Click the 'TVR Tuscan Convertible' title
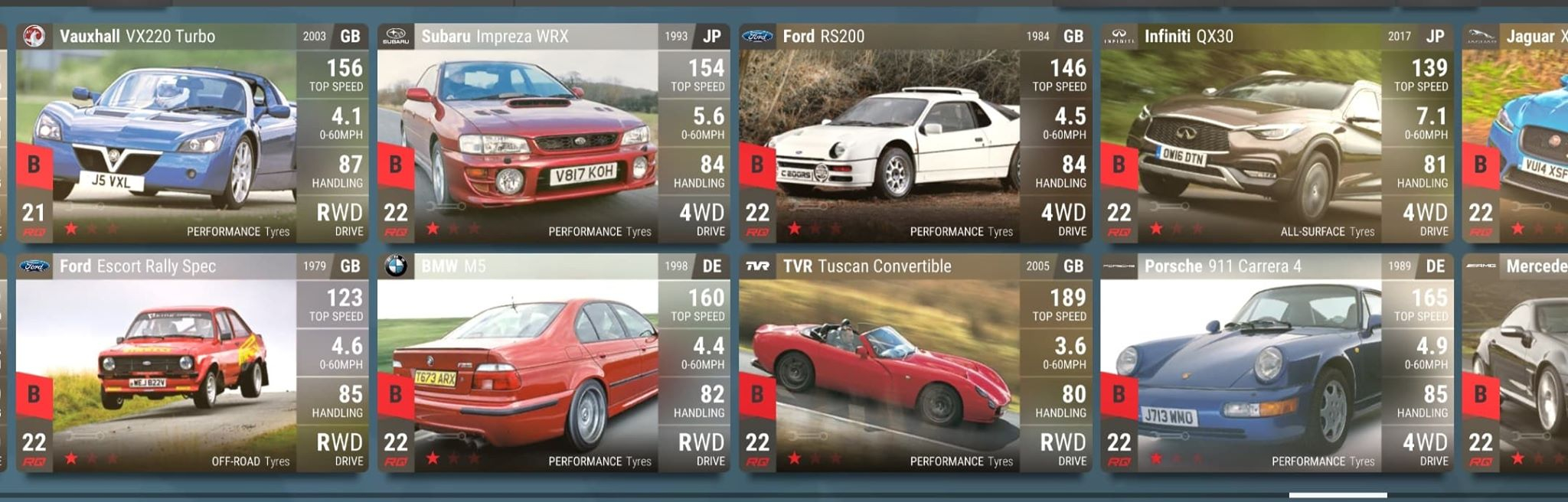Viewport: 1568px width, 502px height. click(x=867, y=266)
